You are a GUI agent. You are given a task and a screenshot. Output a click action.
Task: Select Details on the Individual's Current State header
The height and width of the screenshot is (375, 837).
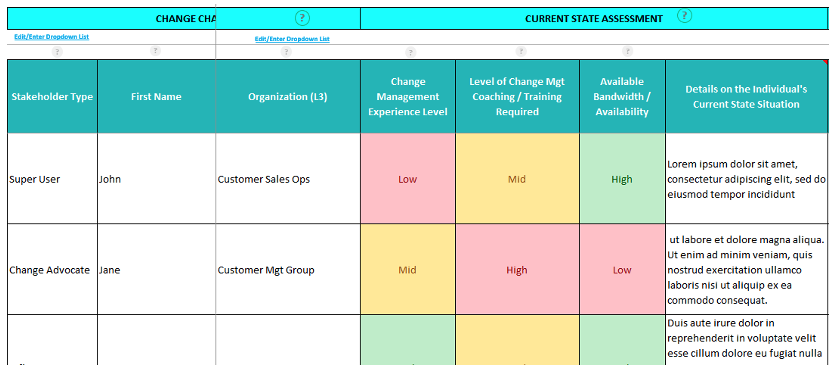click(746, 97)
